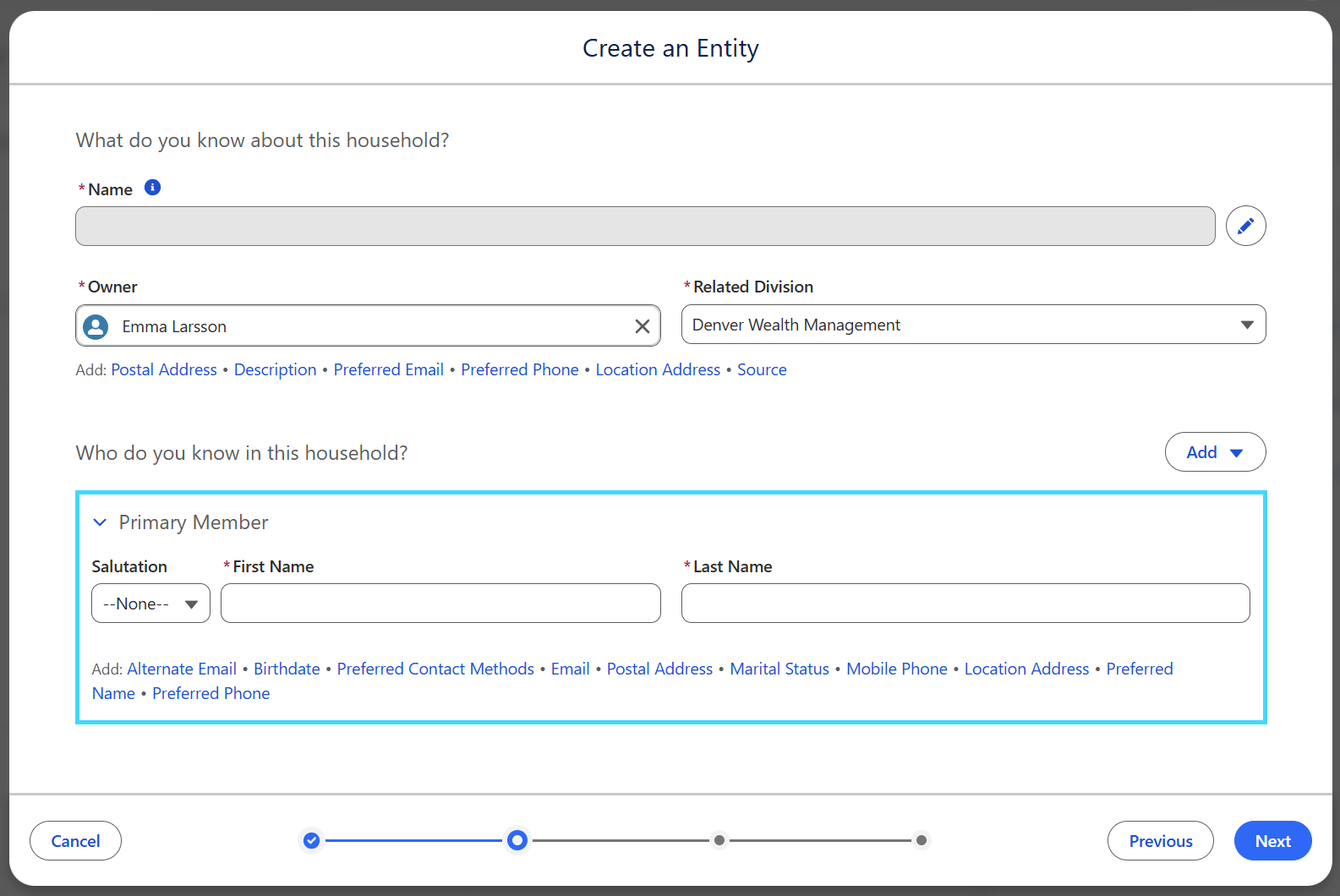
Task: Add the Description field
Action: pyautogui.click(x=275, y=369)
